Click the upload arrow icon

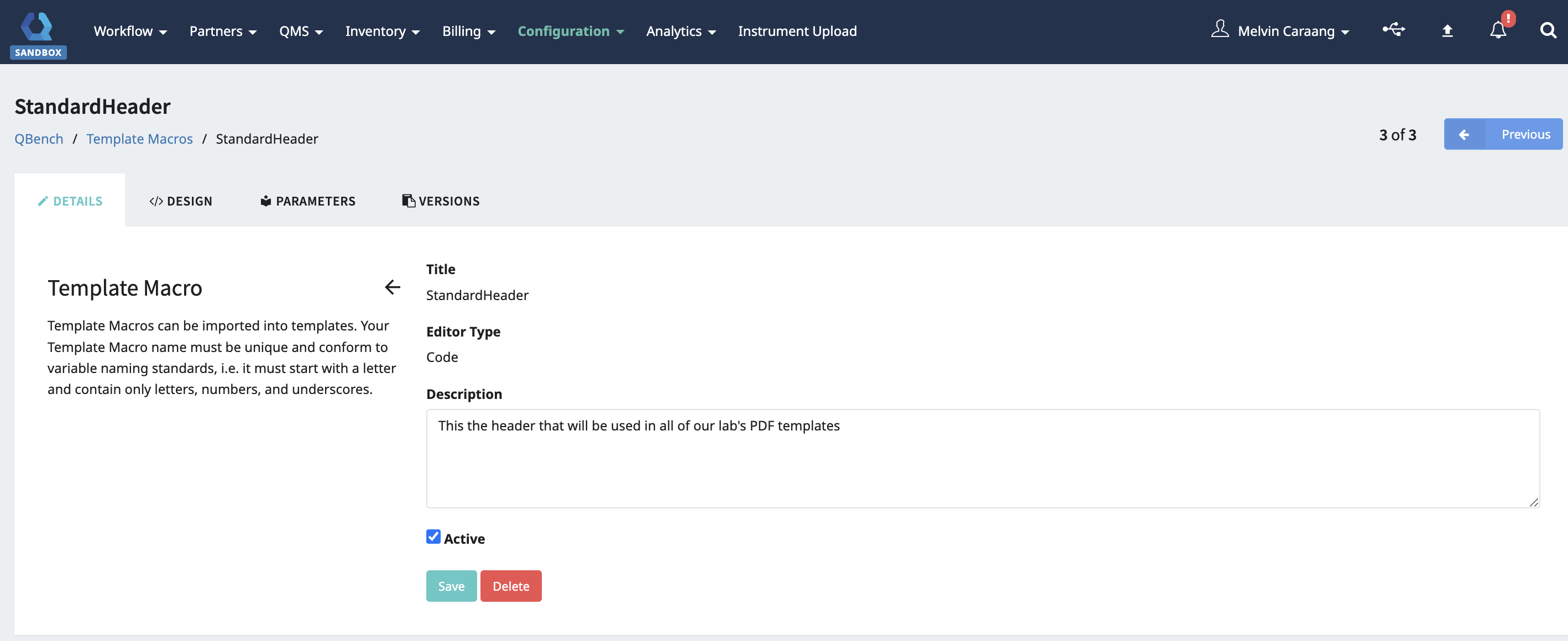click(1447, 31)
